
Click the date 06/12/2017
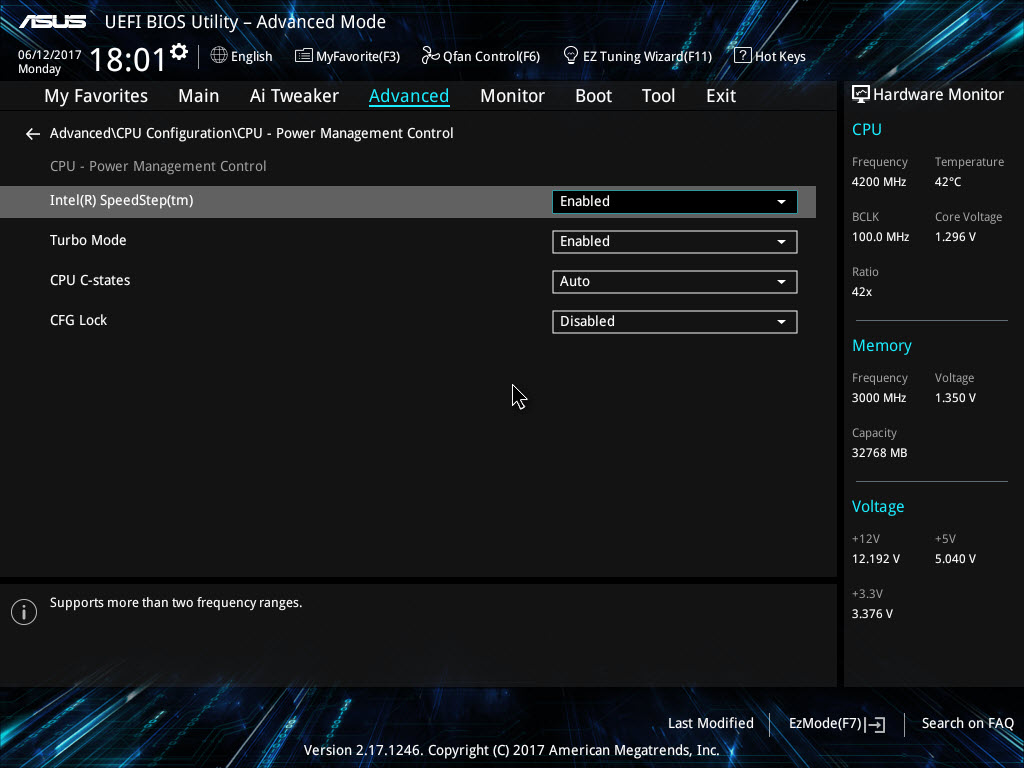50,55
